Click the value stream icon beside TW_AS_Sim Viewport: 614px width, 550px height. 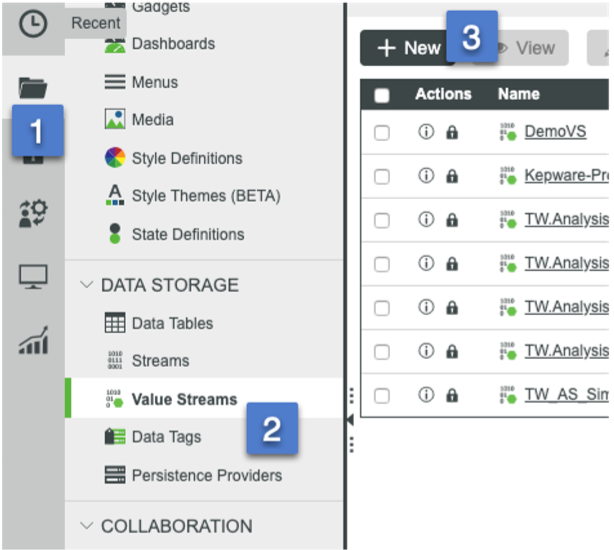point(508,395)
